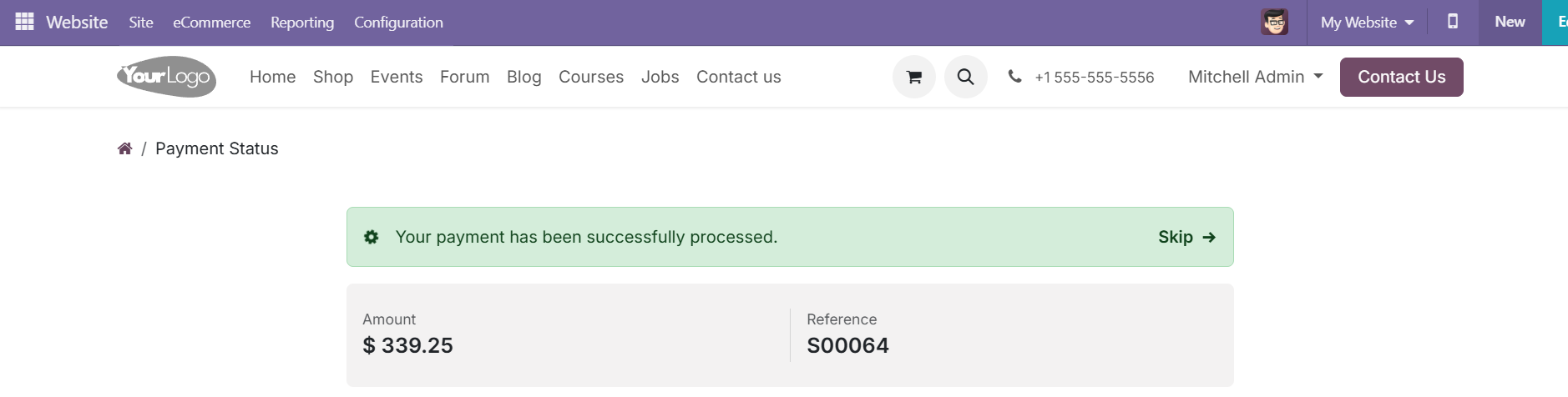The image size is (1568, 397).
Task: Click the phone handset icon
Action: click(1014, 76)
